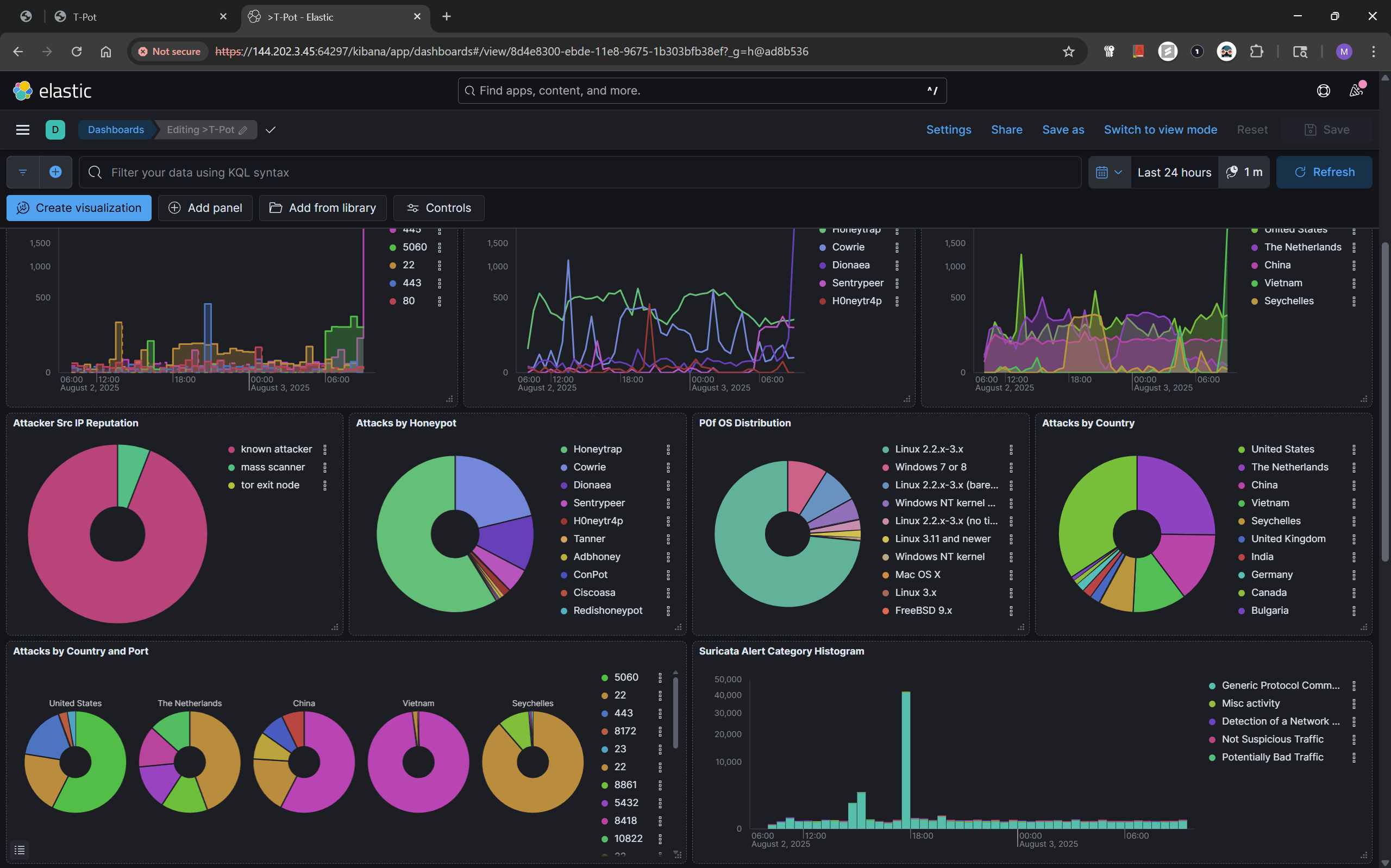This screenshot has width=1391, height=868.
Task: Click Save as
Action: (x=1063, y=130)
